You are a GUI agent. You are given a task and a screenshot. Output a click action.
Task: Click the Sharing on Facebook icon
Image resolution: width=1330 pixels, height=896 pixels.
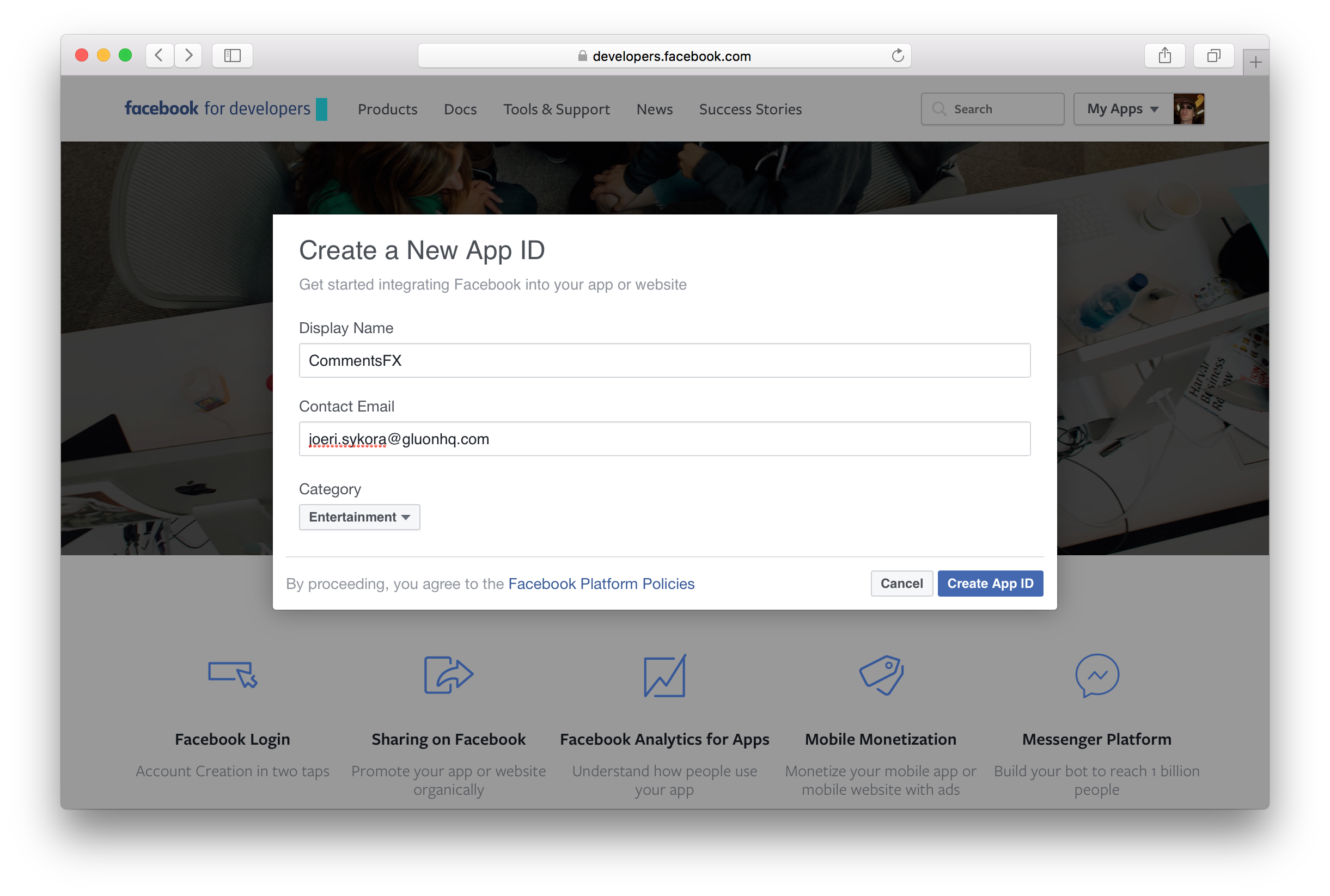(448, 675)
